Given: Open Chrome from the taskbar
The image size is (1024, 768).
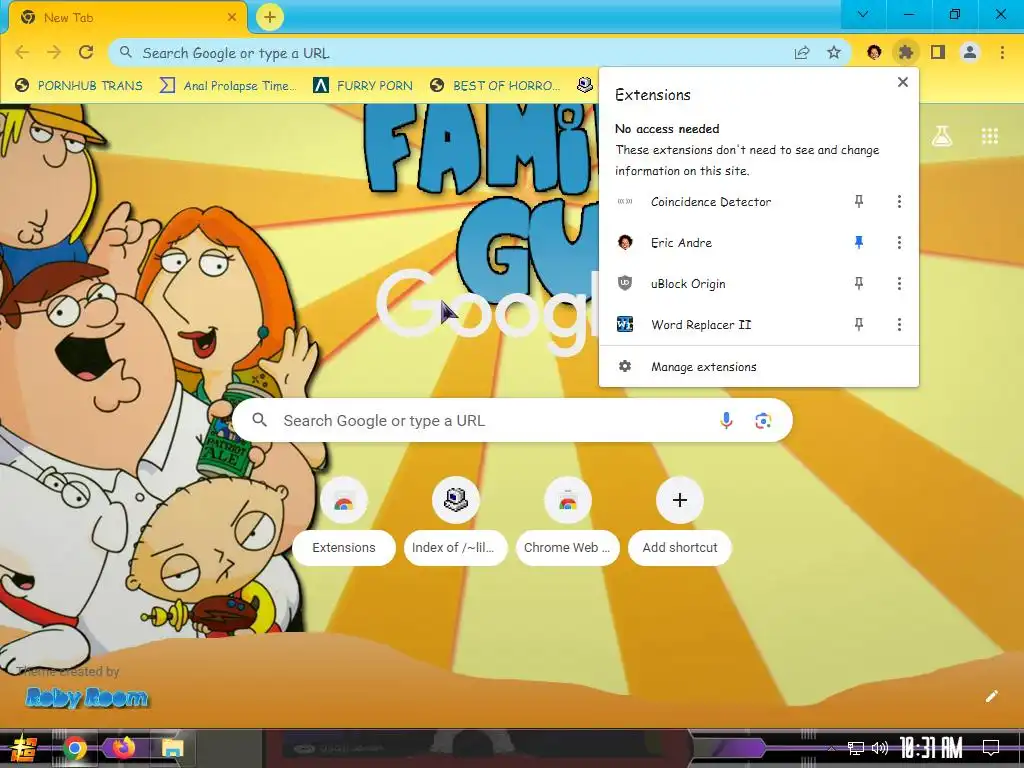Looking at the screenshot, I should [x=75, y=748].
